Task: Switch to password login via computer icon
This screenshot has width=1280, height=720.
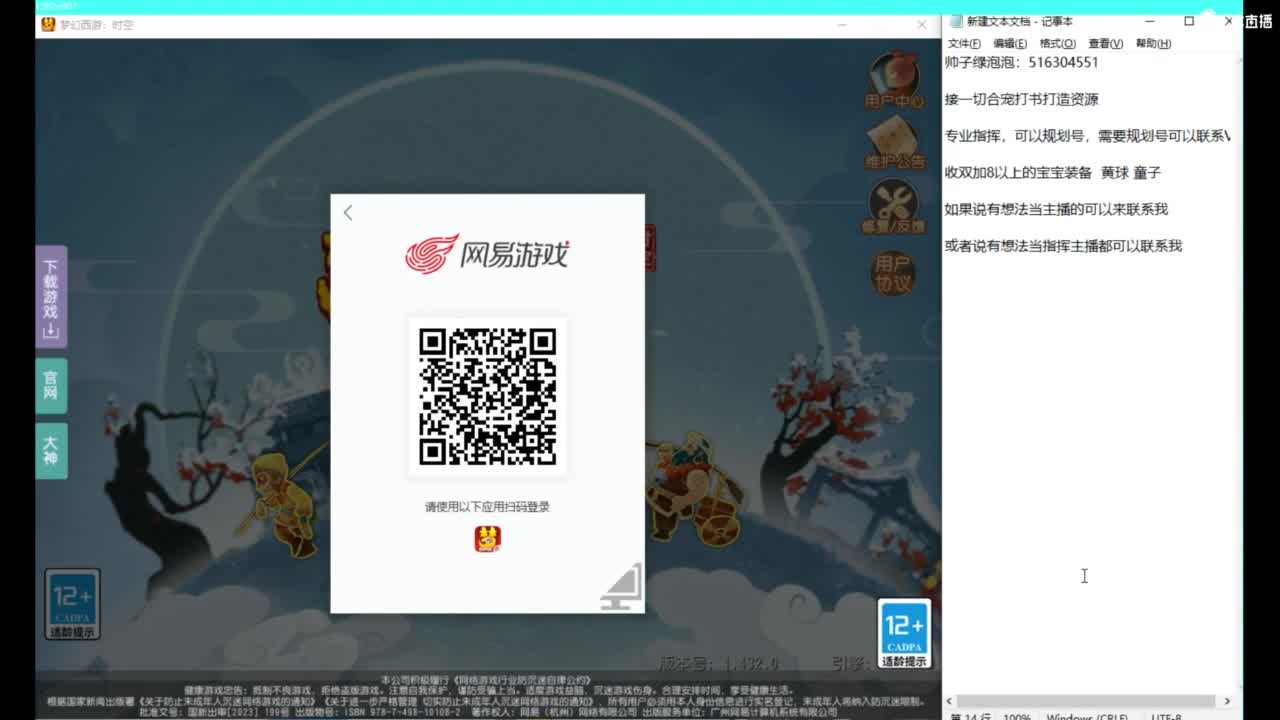Action: (621, 588)
